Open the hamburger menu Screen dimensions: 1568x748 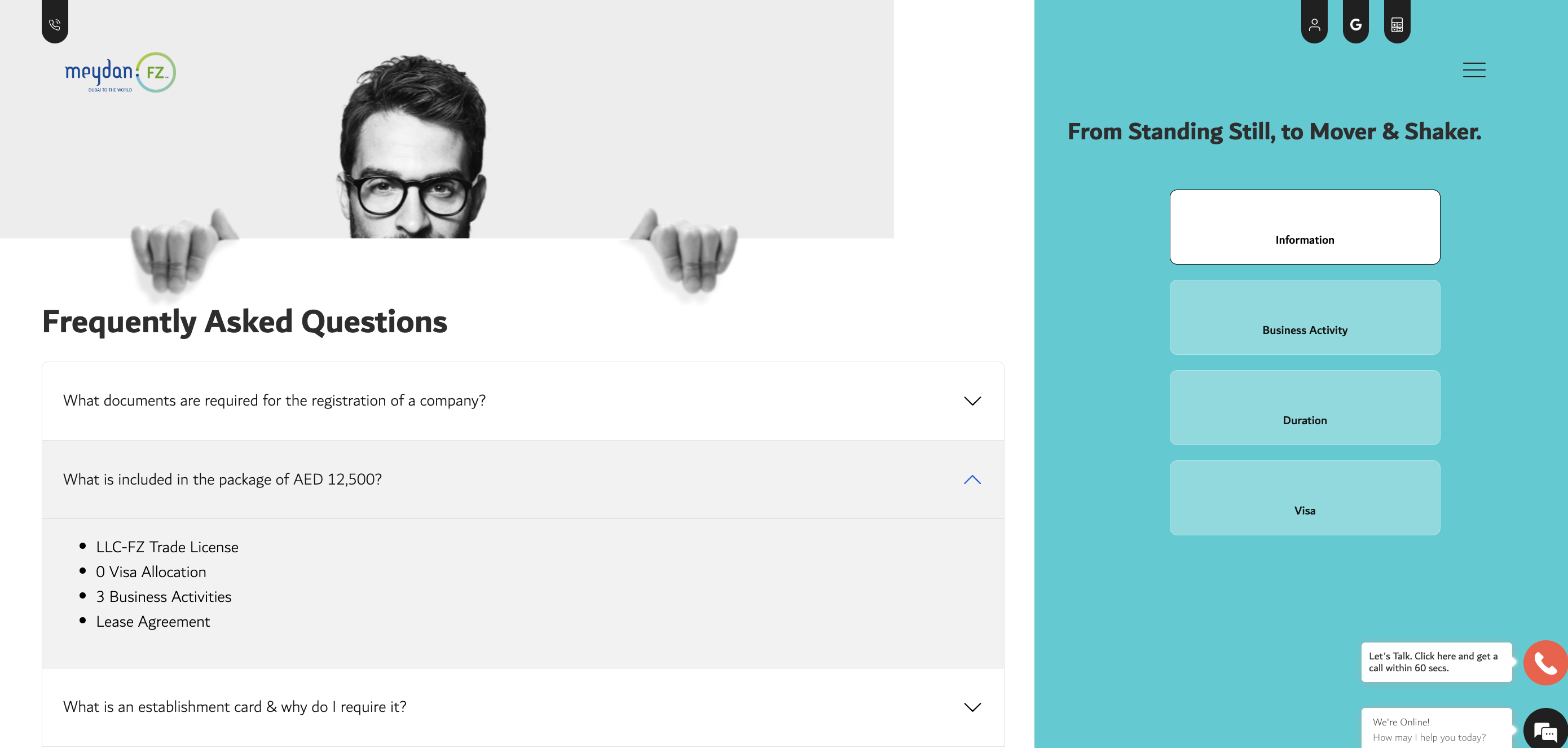coord(1474,70)
